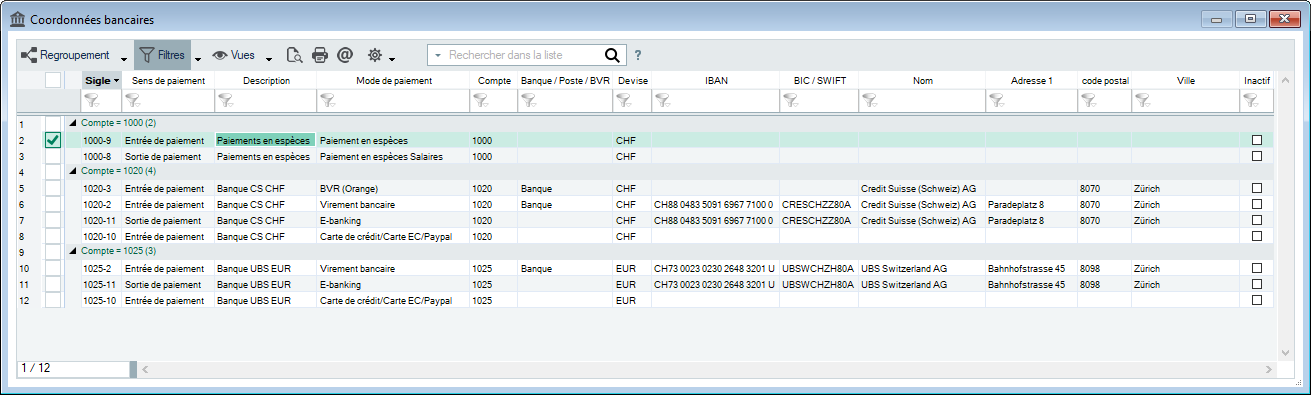Click the IBAN column header

715,80
